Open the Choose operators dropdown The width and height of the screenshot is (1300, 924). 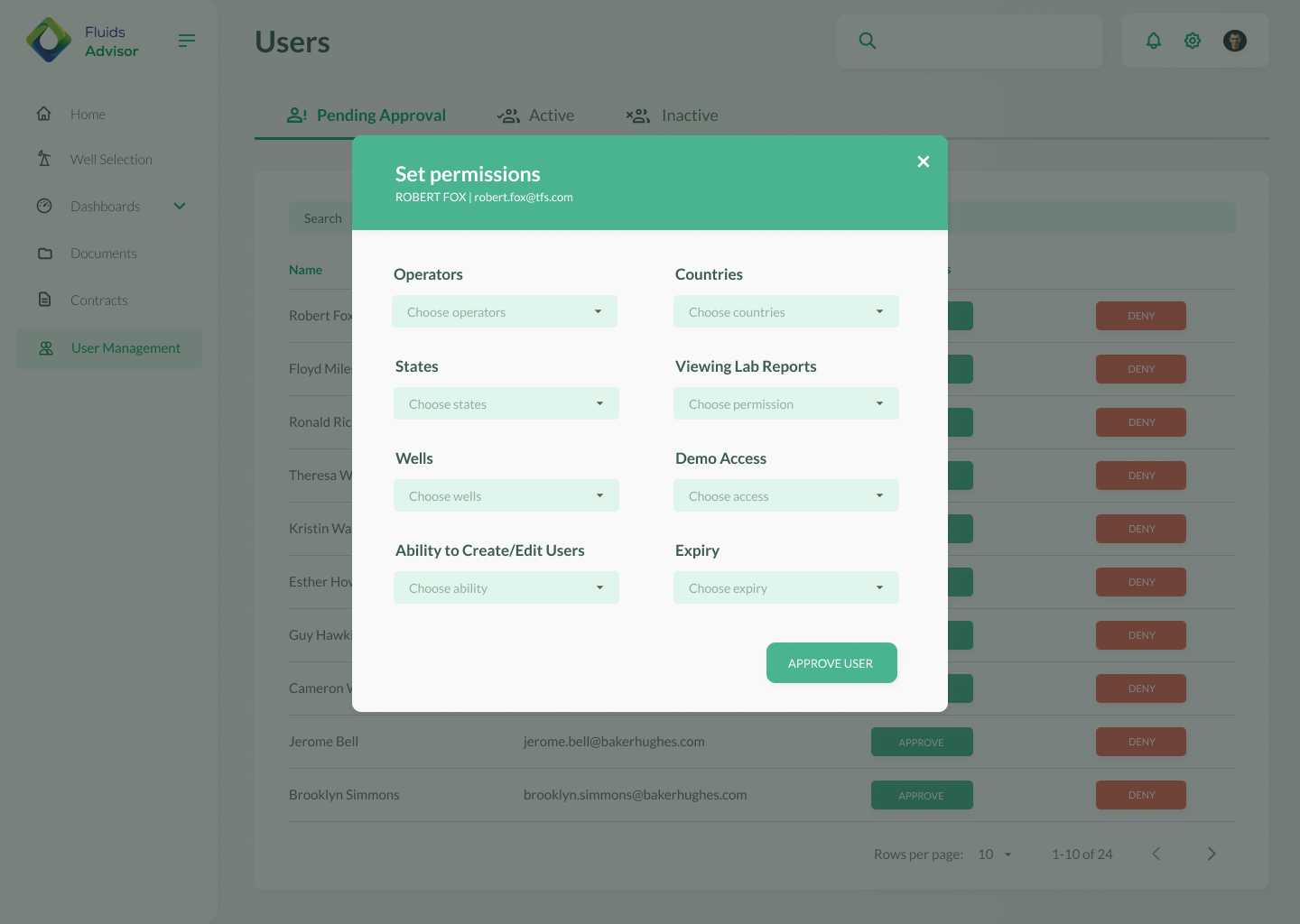tap(505, 312)
